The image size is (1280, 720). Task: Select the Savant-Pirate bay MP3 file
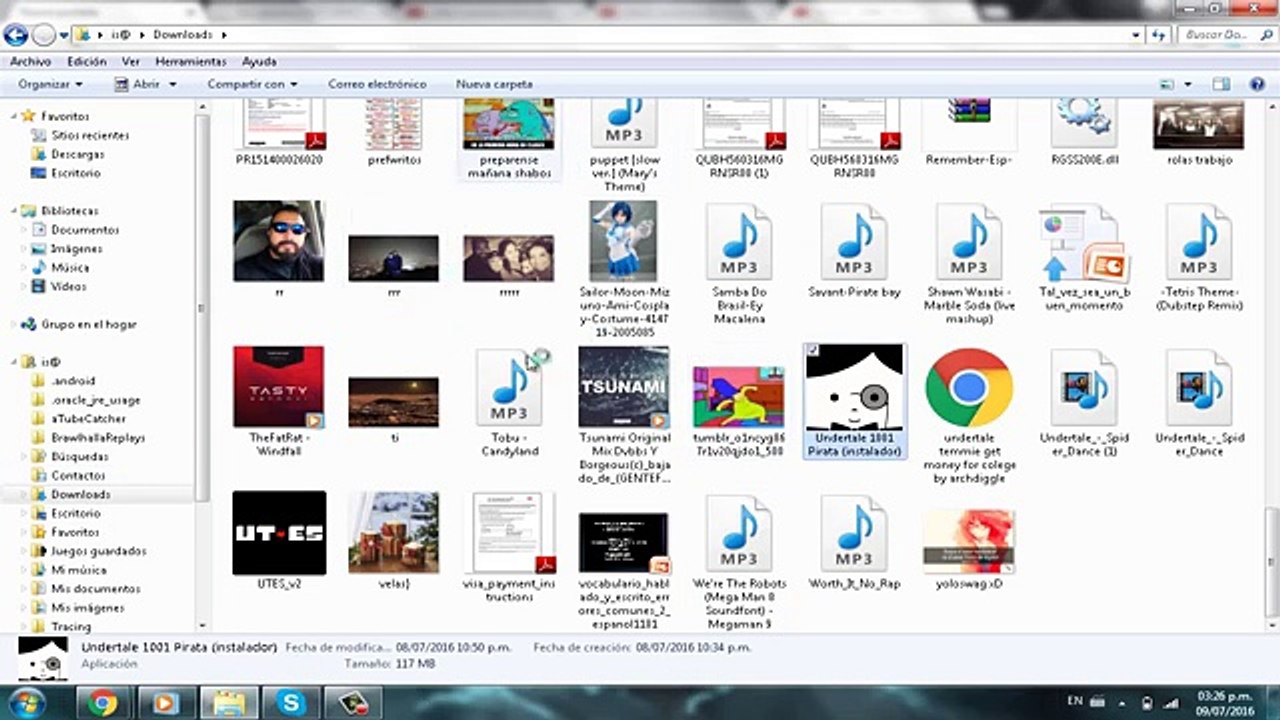(x=854, y=244)
